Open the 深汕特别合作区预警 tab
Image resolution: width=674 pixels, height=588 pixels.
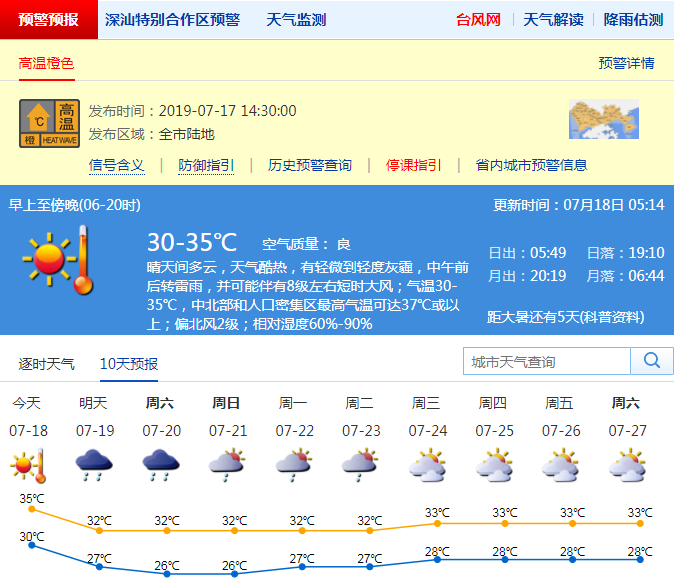pyautogui.click(x=172, y=20)
